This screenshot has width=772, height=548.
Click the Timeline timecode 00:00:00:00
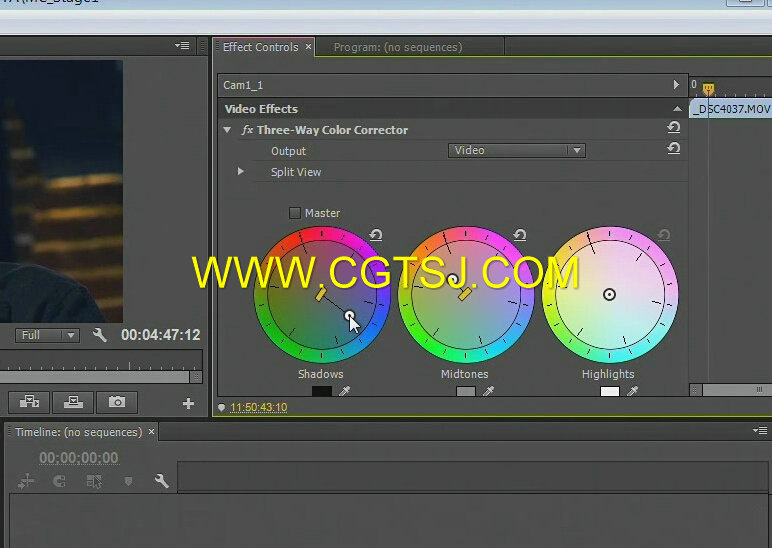79,458
